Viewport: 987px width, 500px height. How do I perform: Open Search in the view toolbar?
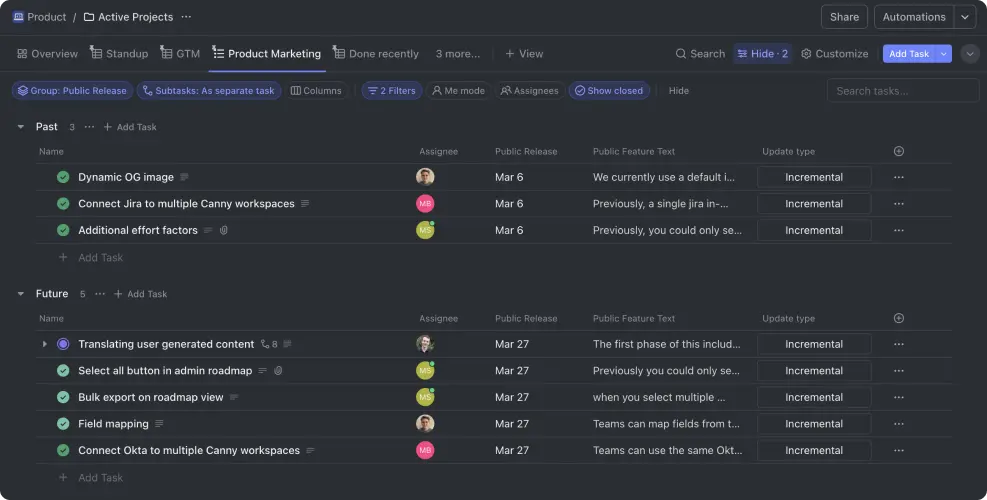click(x=700, y=54)
